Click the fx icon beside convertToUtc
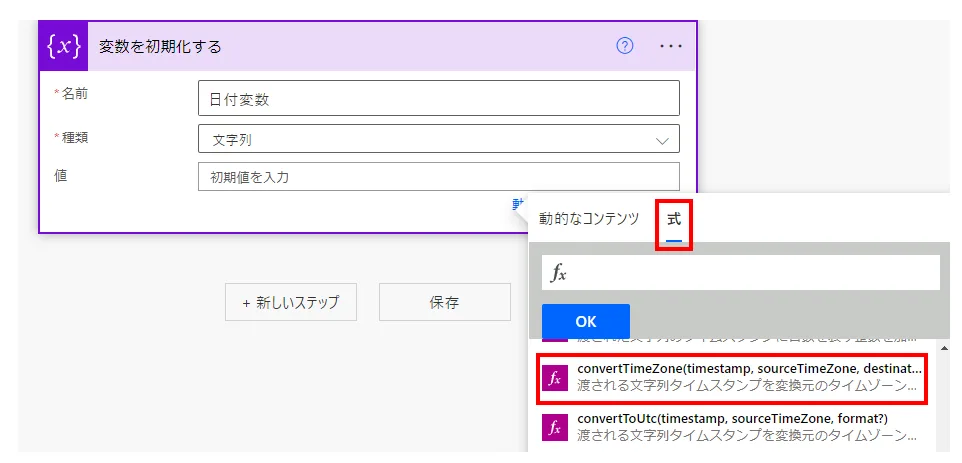 (555, 427)
